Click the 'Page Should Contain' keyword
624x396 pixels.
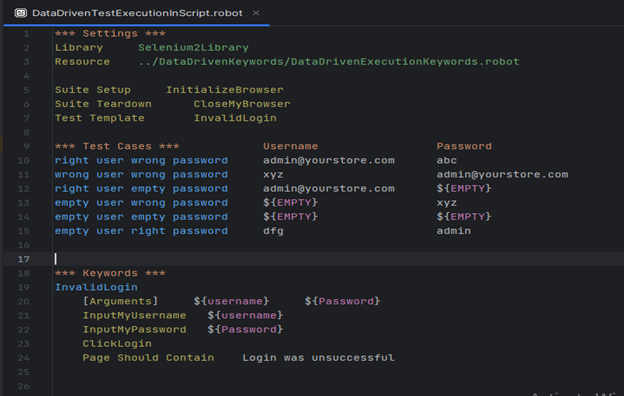click(x=148, y=358)
